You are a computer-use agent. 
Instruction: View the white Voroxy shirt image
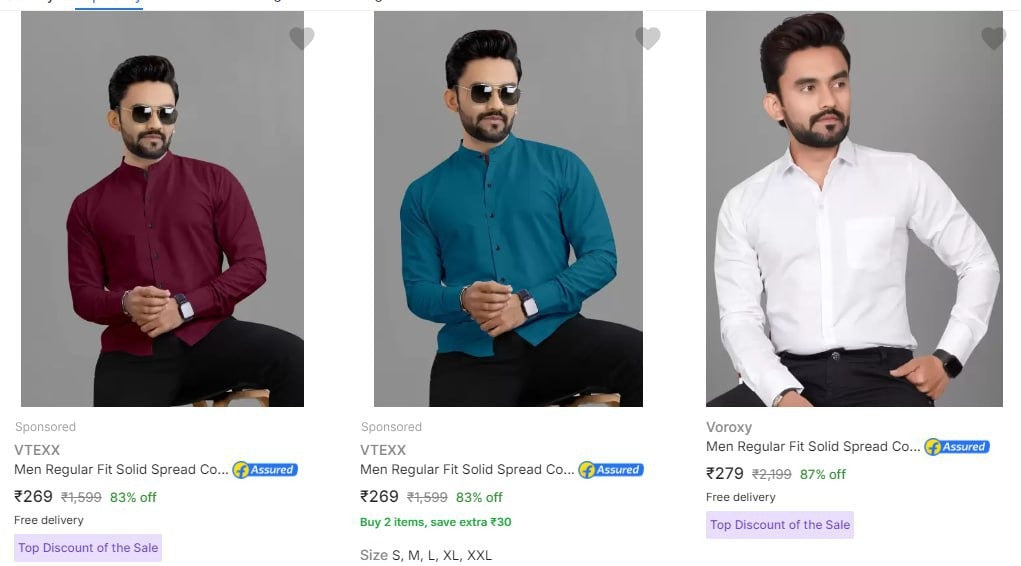point(854,210)
